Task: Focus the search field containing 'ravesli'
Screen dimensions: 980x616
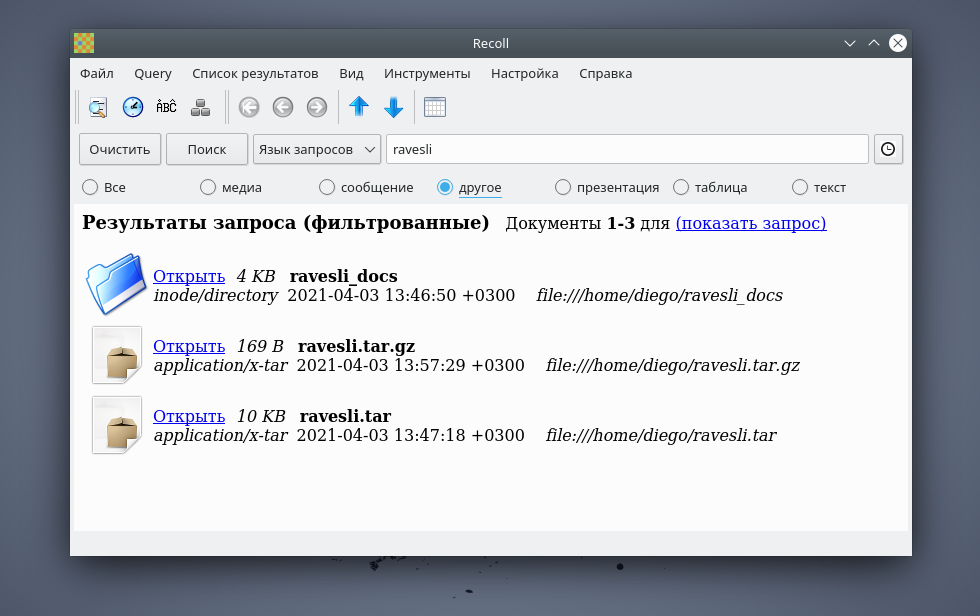Action: click(x=628, y=149)
